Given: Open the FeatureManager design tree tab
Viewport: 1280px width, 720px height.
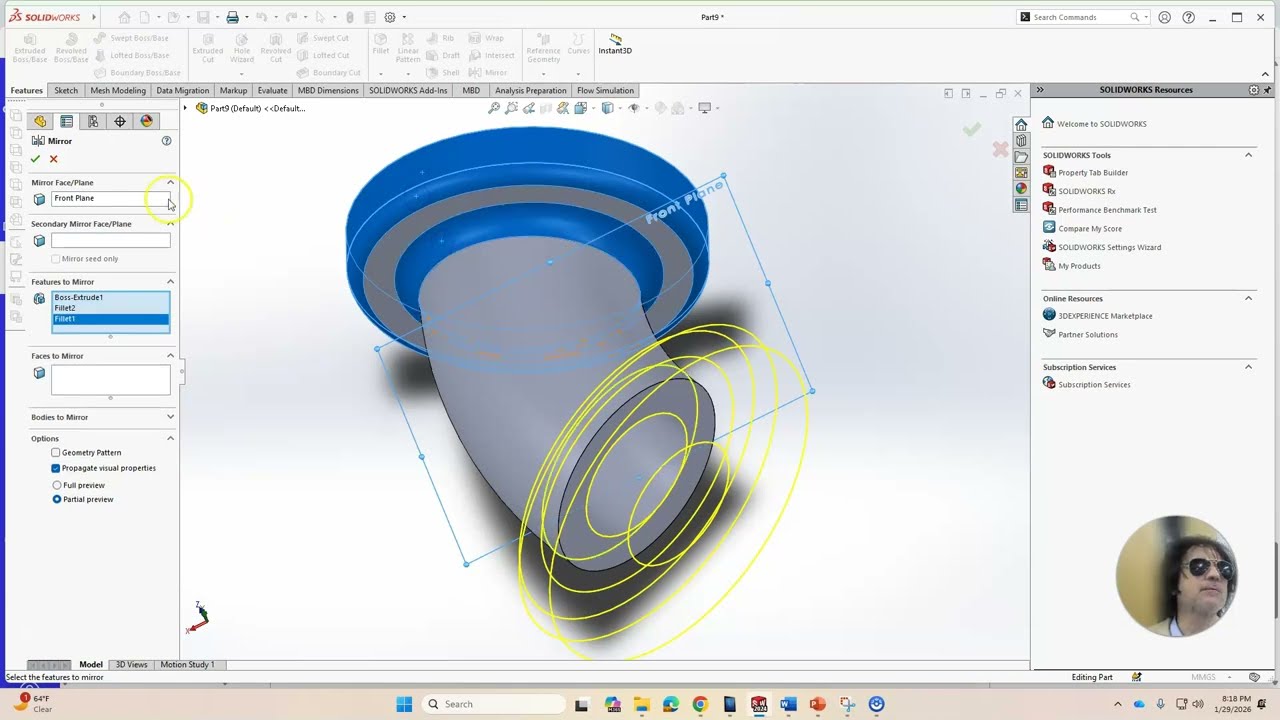Looking at the screenshot, I should [40, 121].
